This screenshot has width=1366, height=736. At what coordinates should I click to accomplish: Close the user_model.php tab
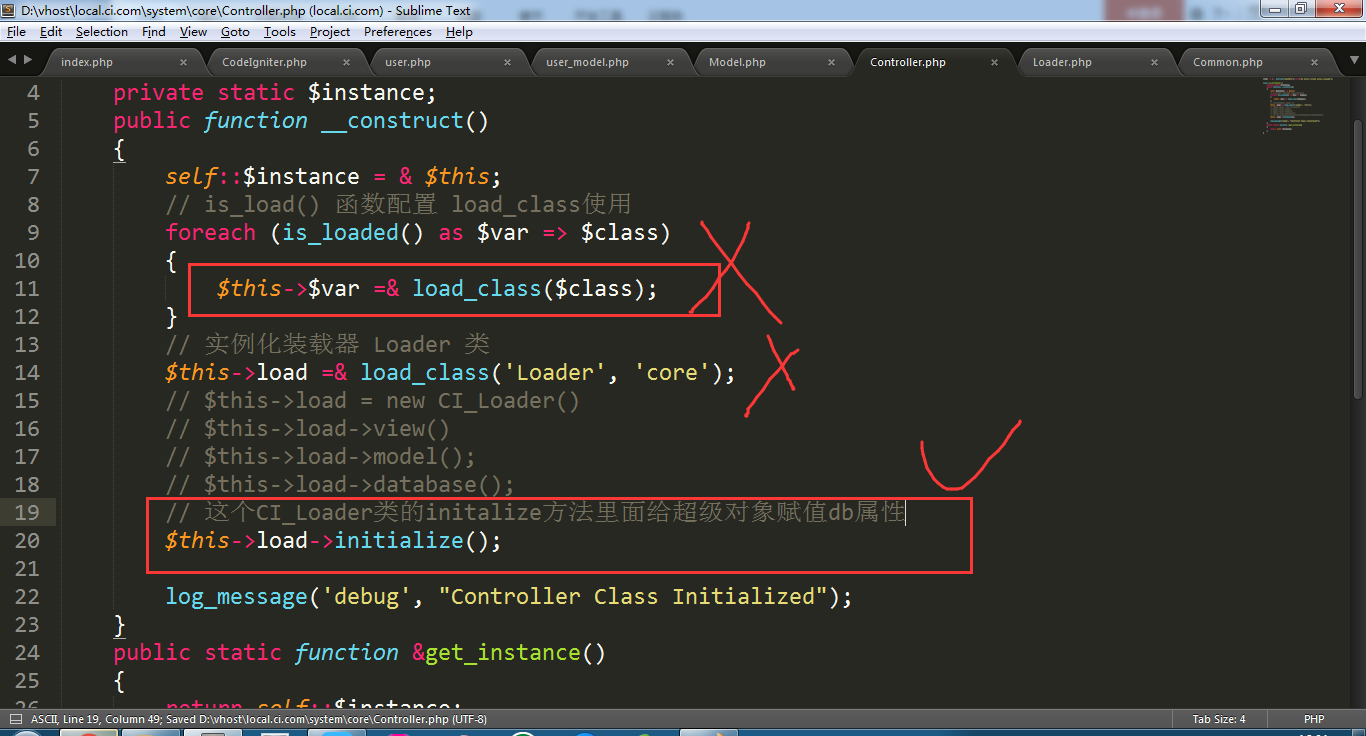pyautogui.click(x=670, y=62)
